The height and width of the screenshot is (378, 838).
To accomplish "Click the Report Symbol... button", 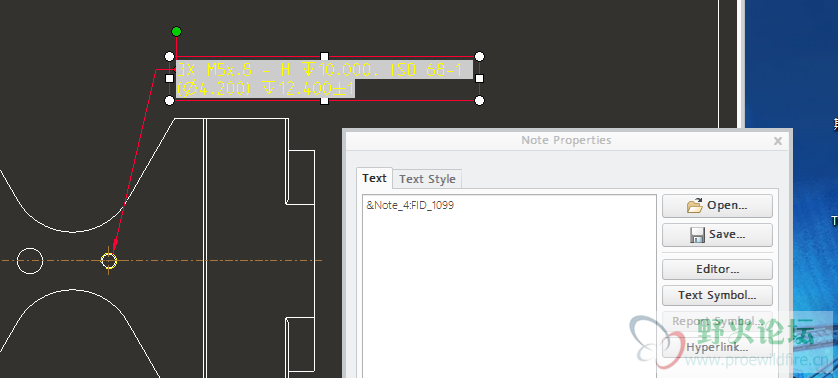I will 717,321.
